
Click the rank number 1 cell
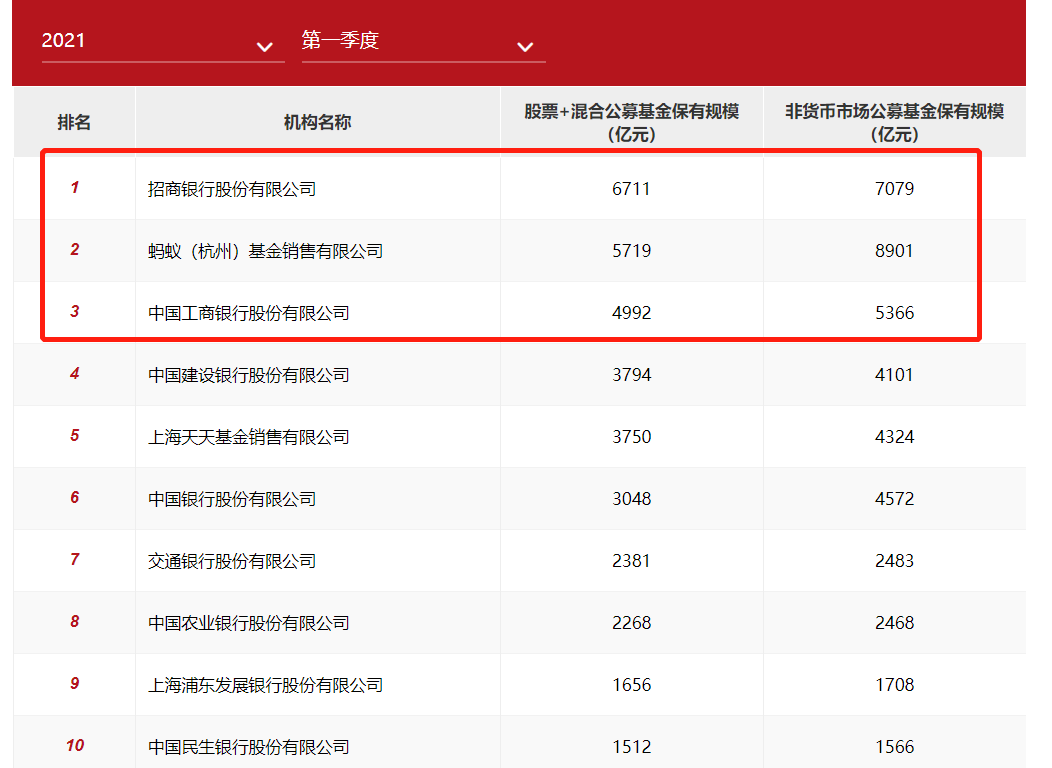[74, 188]
